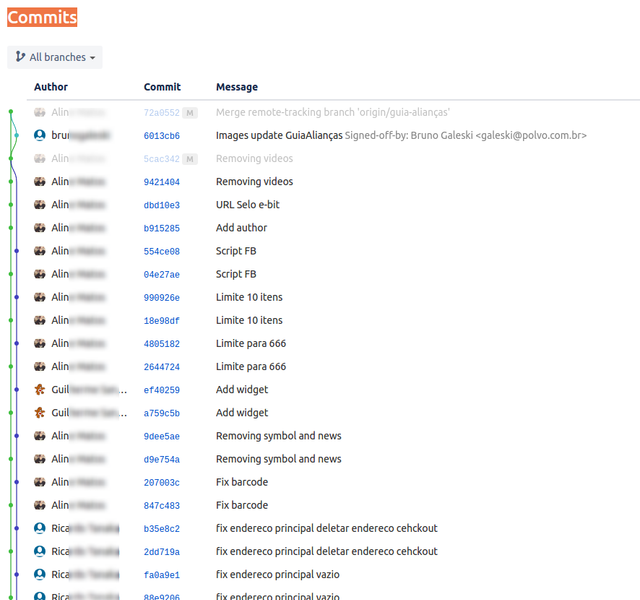Select message 'Images update GuiaAlianças'
This screenshot has height=600, width=640.
tap(279, 135)
